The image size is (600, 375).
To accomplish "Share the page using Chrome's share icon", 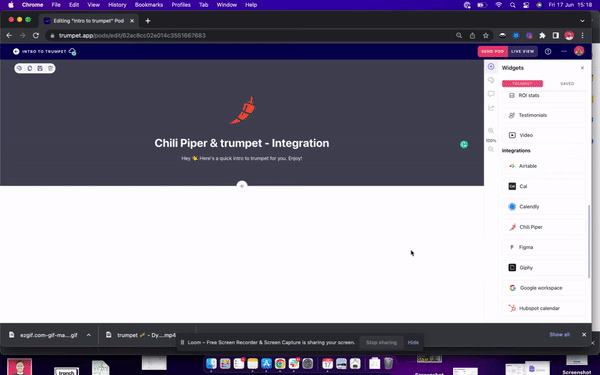I will pos(472,35).
